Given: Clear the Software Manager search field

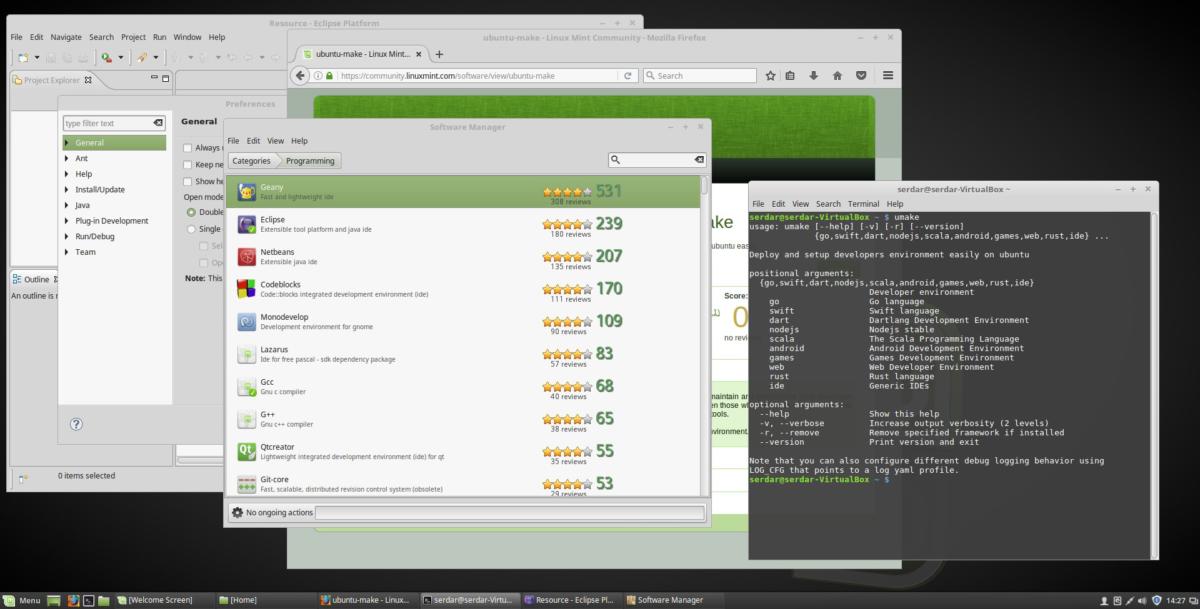Looking at the screenshot, I should (699, 160).
